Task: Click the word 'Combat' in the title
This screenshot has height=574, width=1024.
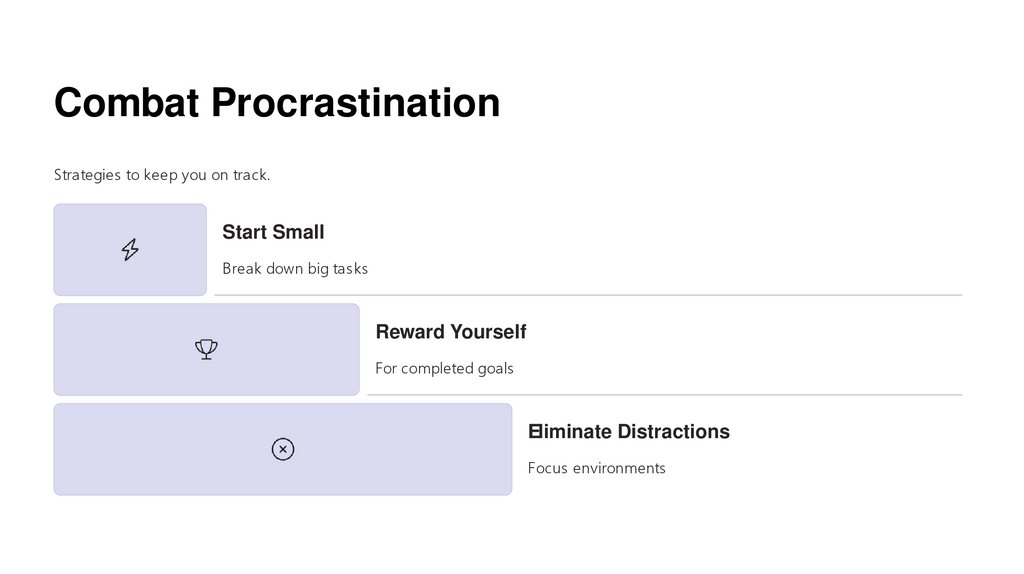Action: [126, 103]
